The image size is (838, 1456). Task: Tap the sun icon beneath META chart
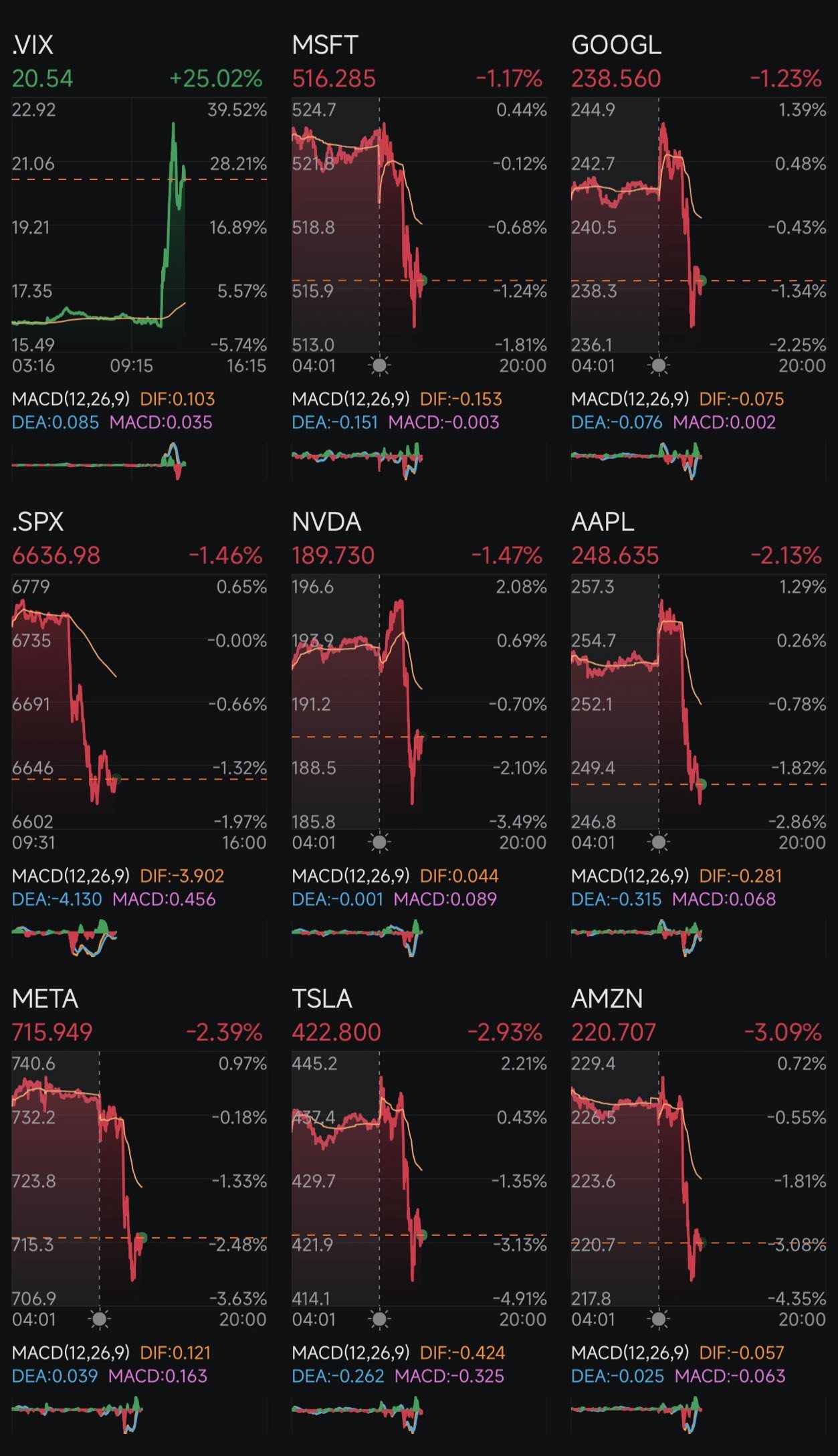tap(100, 1319)
